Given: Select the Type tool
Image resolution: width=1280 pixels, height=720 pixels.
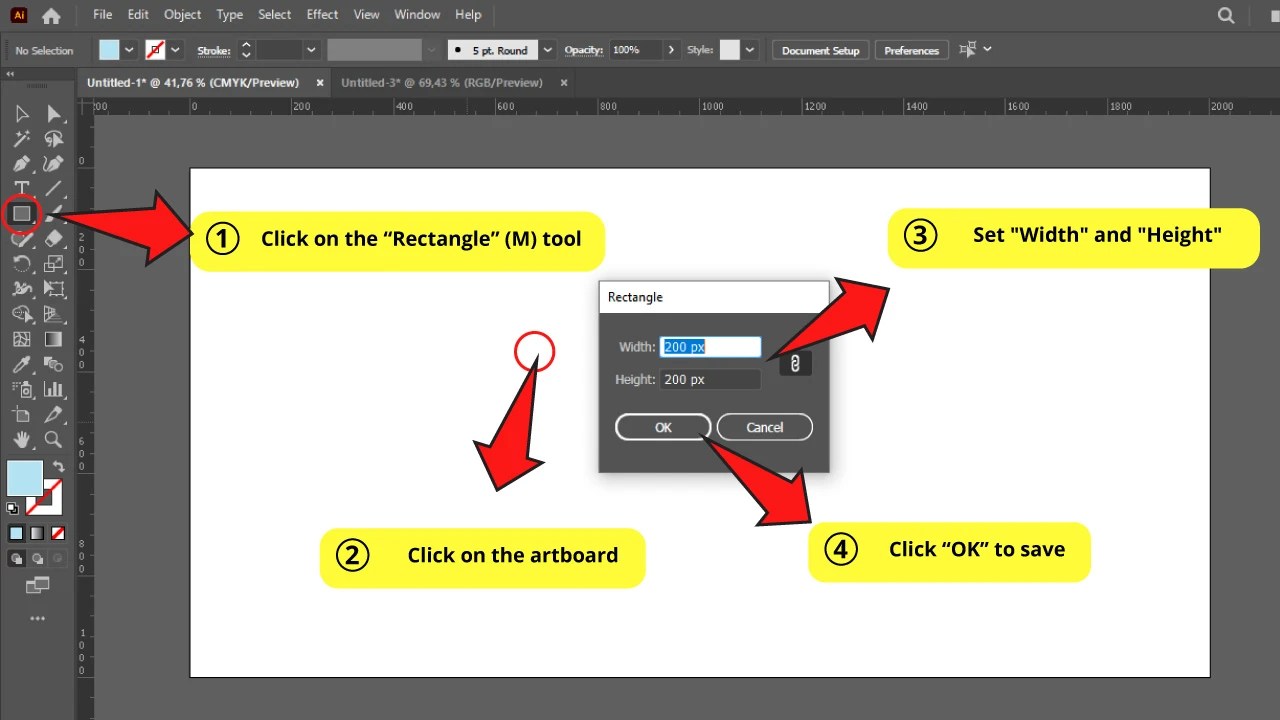Looking at the screenshot, I should [x=21, y=188].
